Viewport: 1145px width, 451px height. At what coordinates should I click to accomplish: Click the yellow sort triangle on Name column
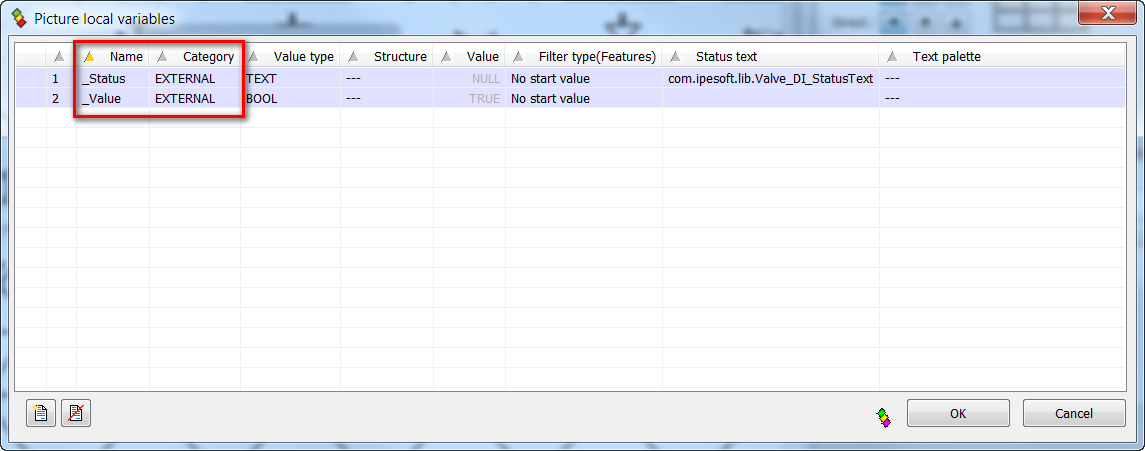pos(89,57)
